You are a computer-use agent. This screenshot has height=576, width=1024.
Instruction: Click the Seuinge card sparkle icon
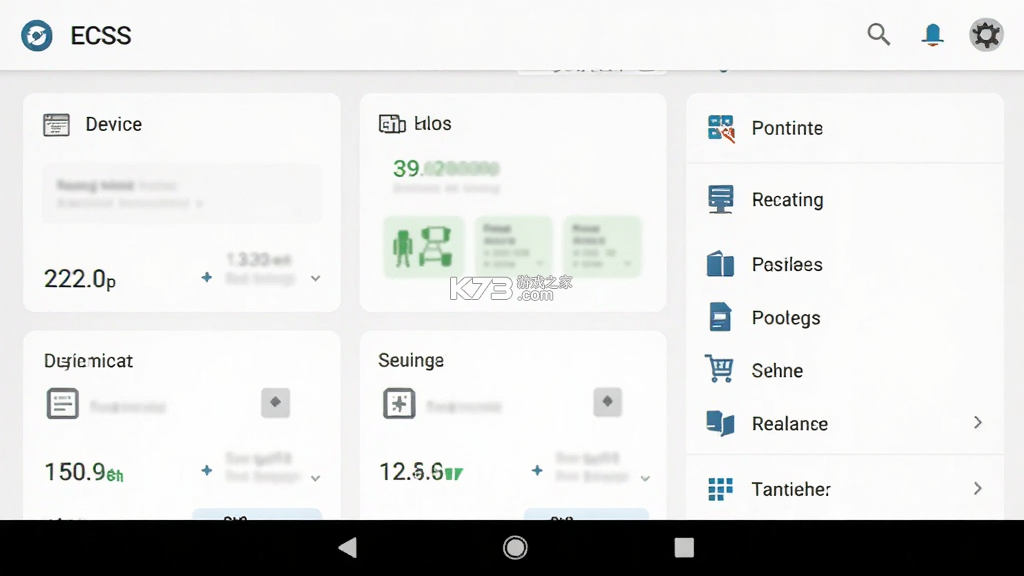point(399,403)
